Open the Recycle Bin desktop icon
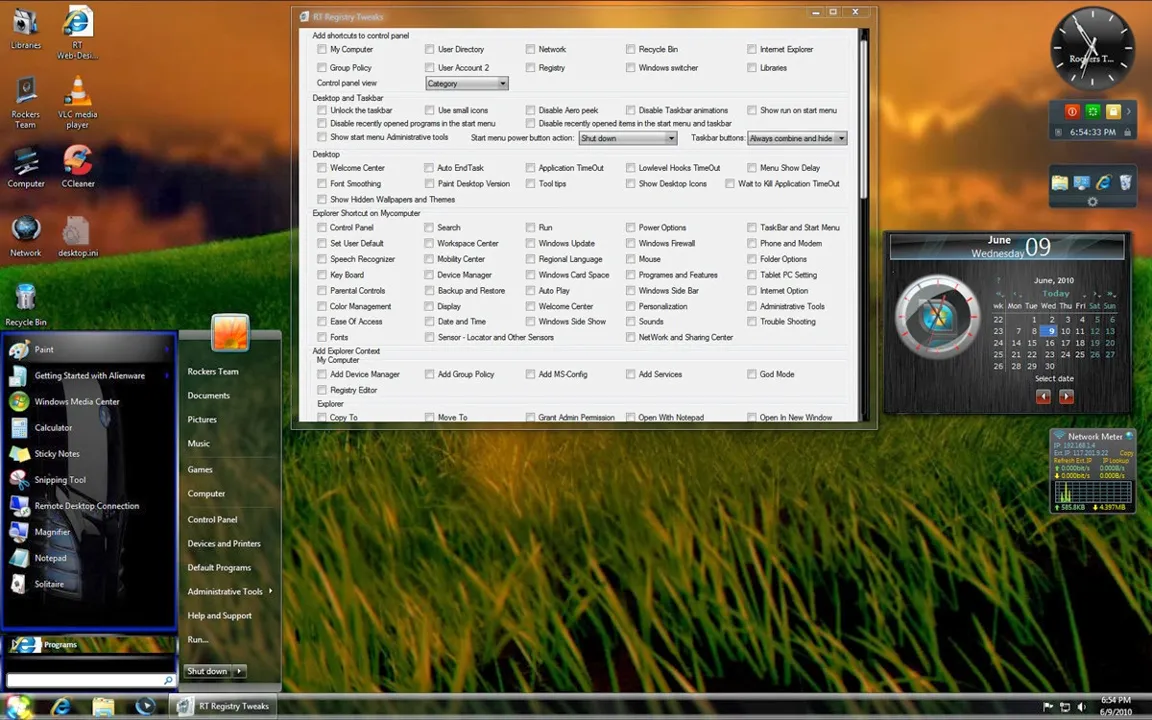Screen dimensions: 1152x720 tap(26, 305)
